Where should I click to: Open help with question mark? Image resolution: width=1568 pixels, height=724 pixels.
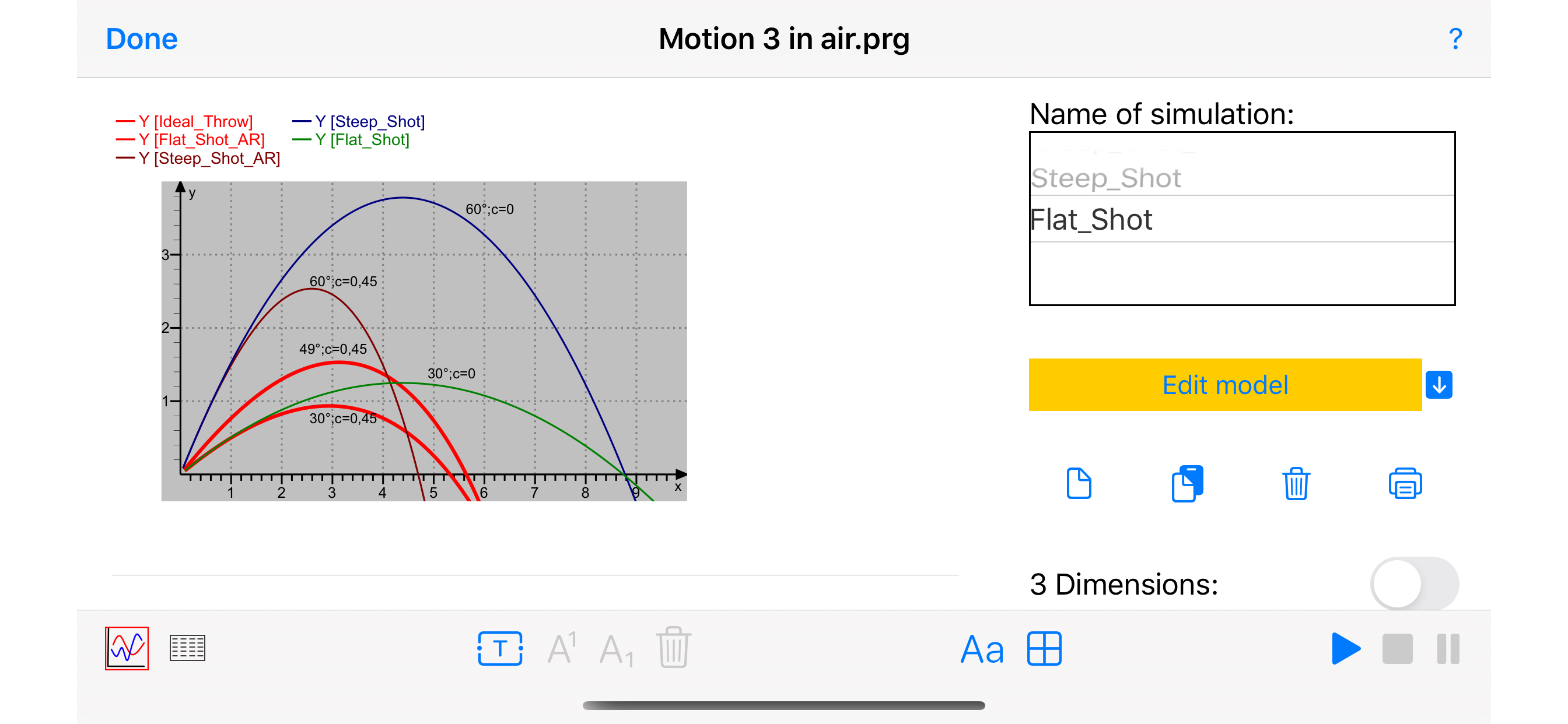point(1455,39)
